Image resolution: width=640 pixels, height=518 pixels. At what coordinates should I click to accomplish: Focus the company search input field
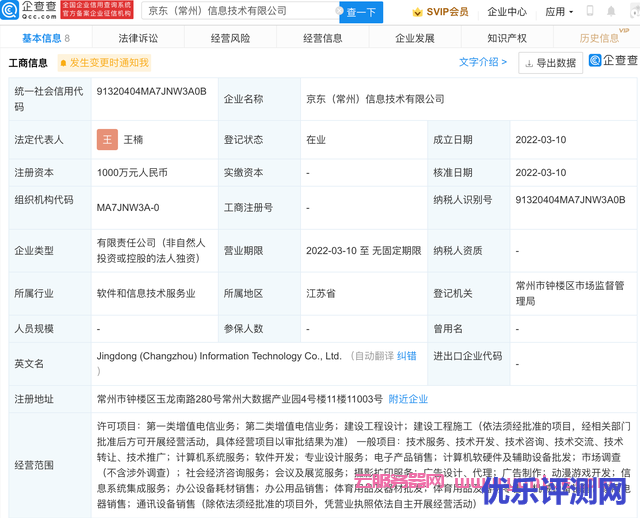tap(241, 11)
